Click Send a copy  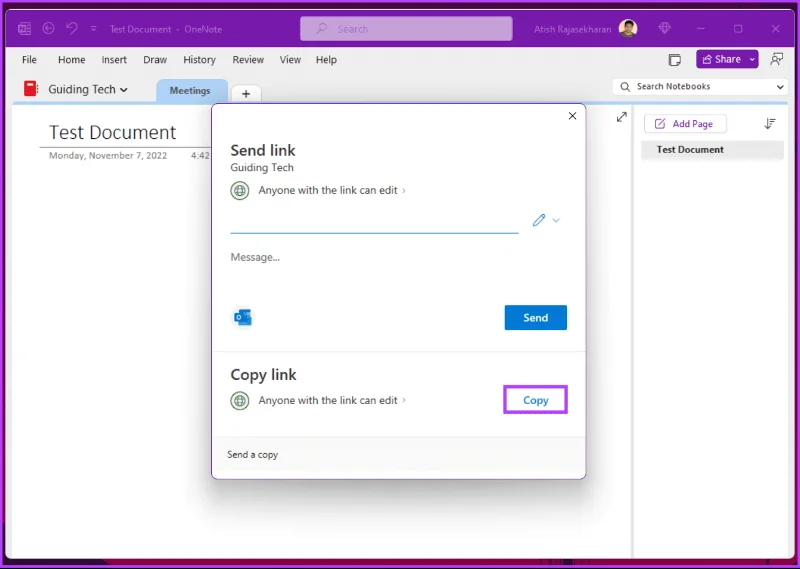[x=253, y=455]
